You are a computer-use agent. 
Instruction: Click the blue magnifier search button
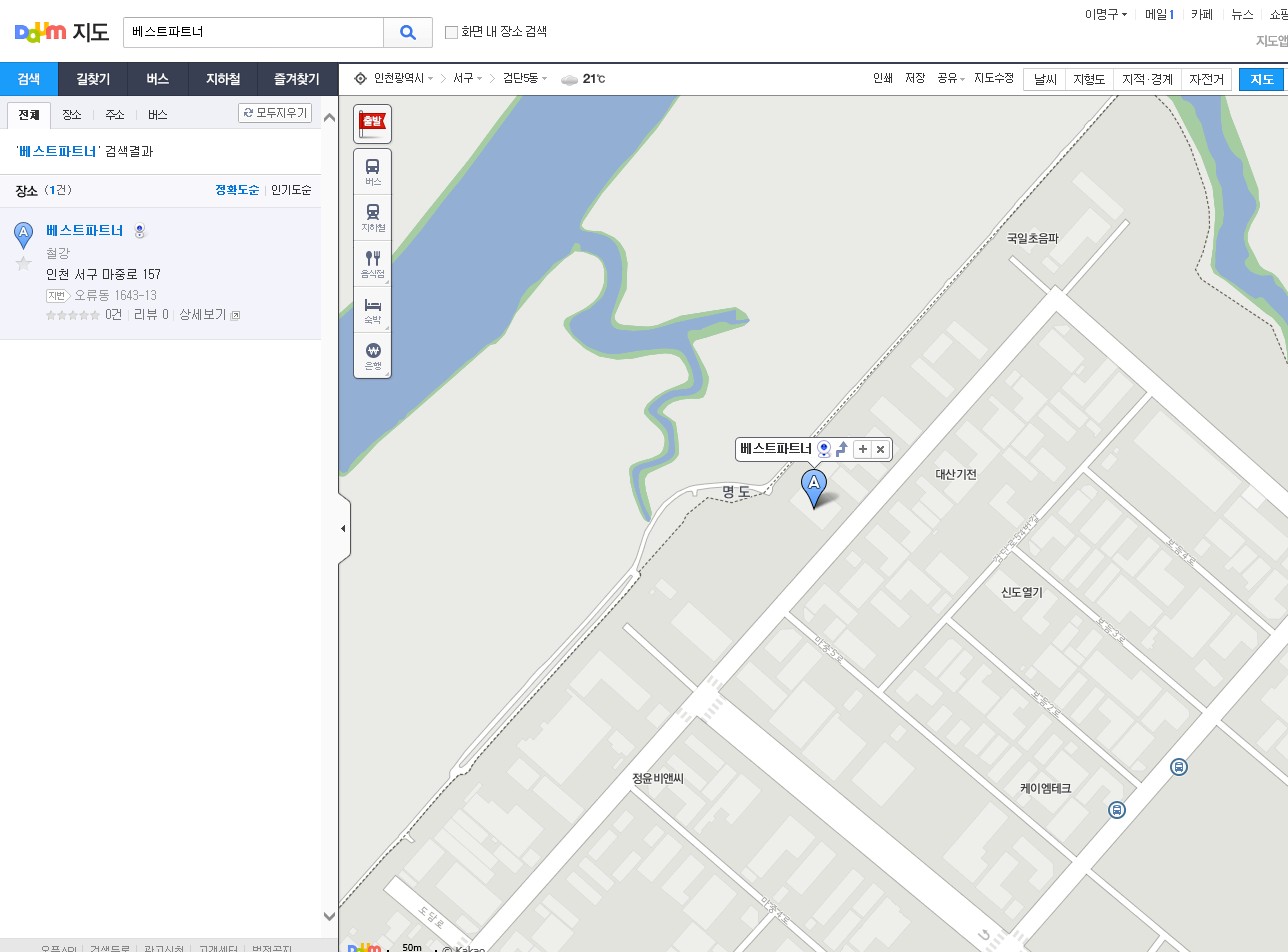(408, 32)
